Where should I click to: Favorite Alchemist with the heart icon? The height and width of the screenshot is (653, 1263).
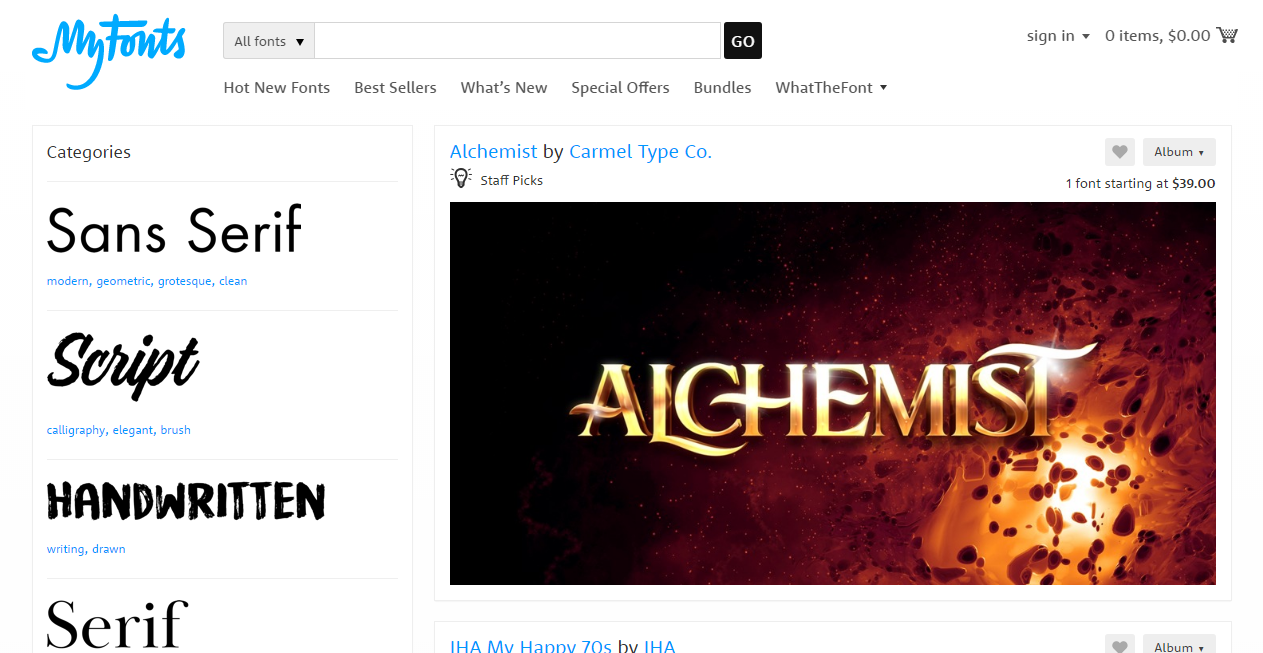1120,152
